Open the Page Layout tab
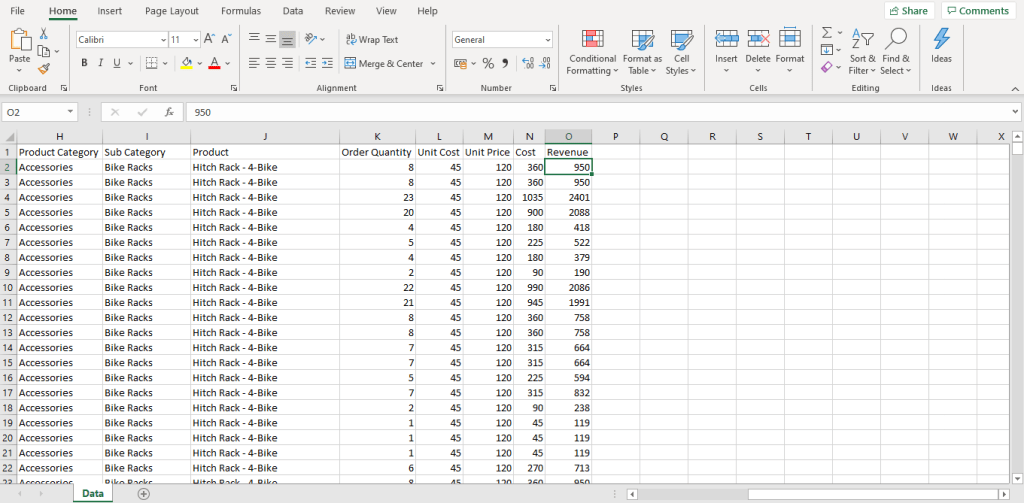Screen dimensions: 1024x503 coord(171,11)
